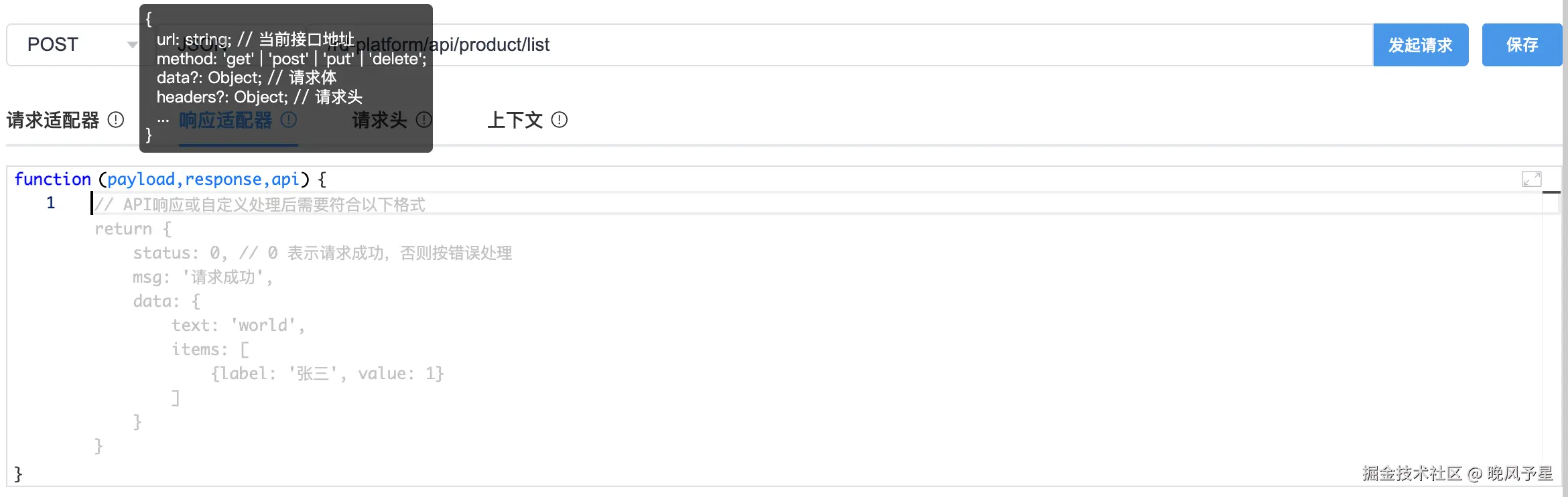
Task: Switch to the 请求适配器 tab
Action: click(53, 121)
